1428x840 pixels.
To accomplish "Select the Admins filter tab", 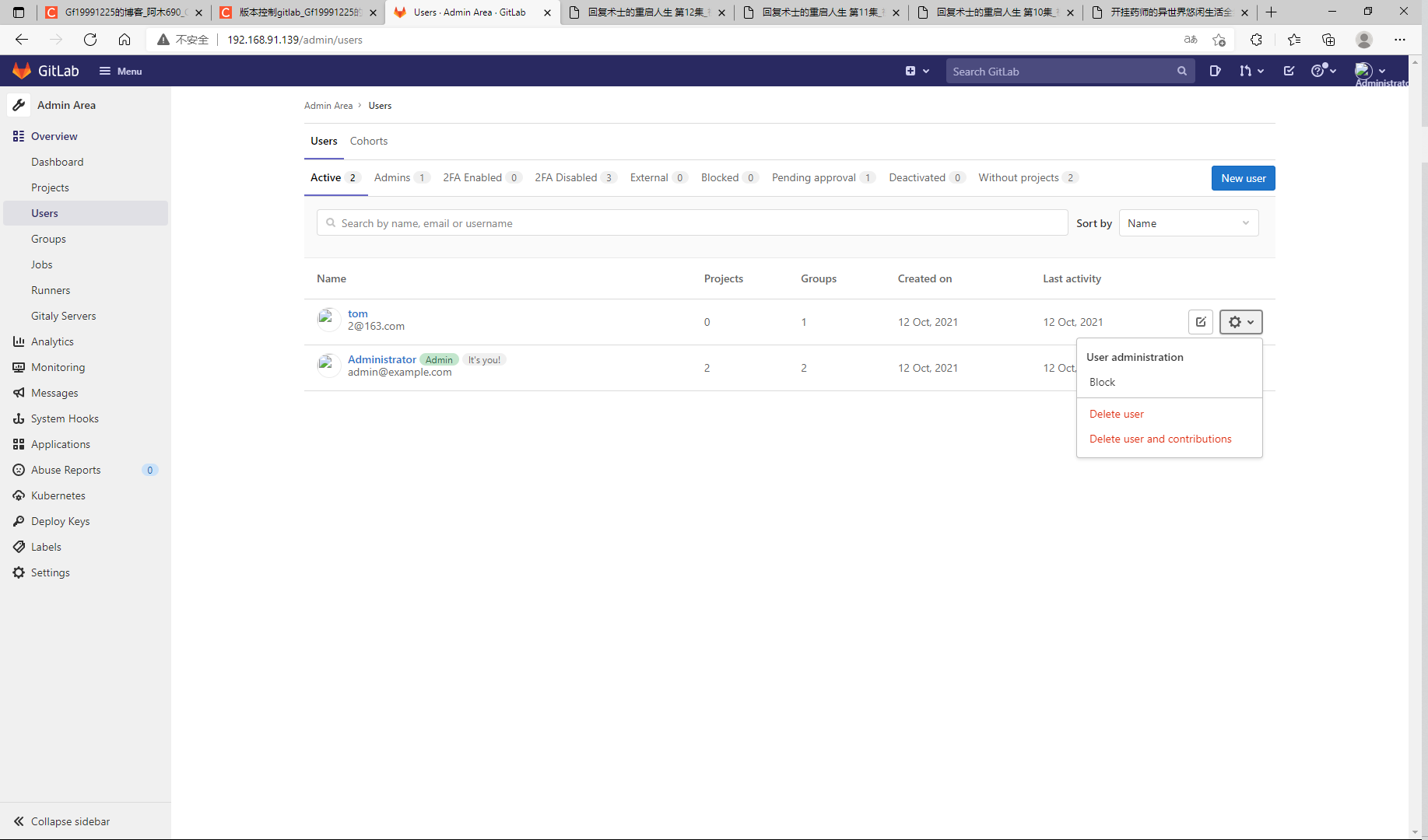I will [x=402, y=177].
